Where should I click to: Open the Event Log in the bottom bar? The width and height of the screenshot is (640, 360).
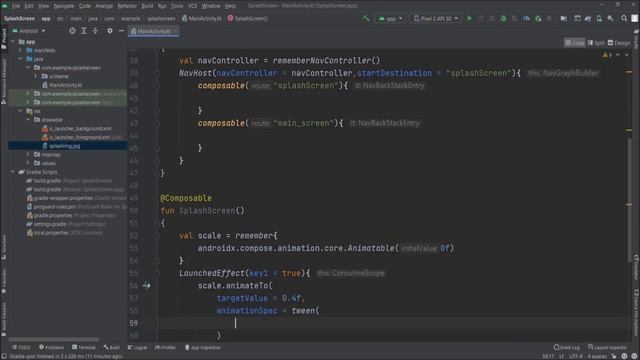point(567,347)
